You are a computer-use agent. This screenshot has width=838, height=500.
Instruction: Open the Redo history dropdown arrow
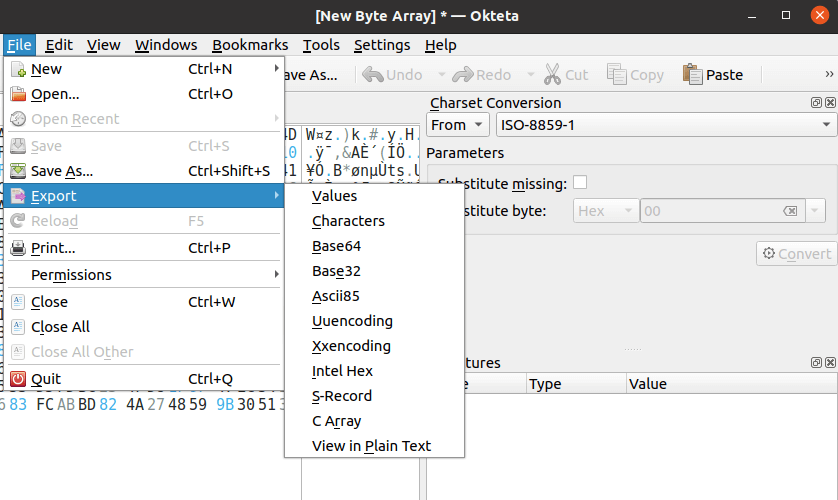pos(531,75)
